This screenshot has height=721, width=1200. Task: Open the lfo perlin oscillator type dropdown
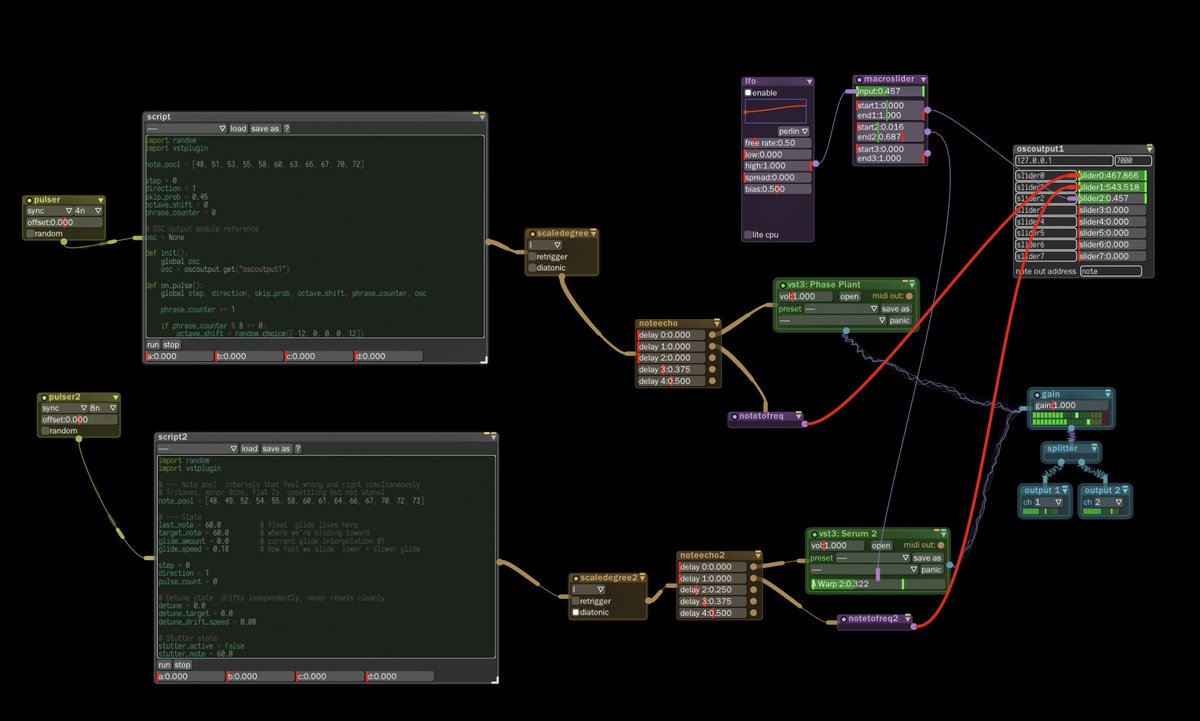794,131
